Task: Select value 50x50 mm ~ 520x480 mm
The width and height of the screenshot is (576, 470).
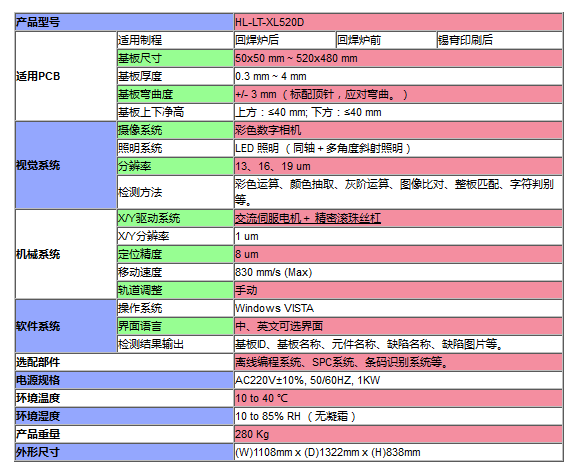Action: [398, 58]
